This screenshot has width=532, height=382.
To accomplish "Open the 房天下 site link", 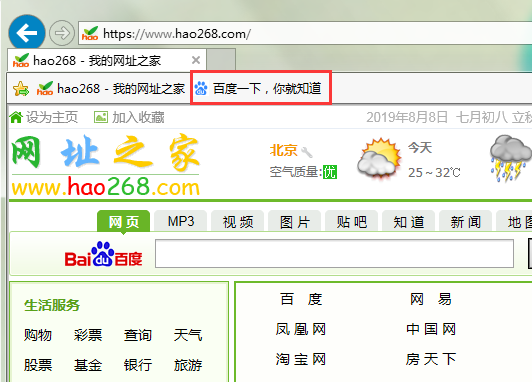I will [x=431, y=359].
